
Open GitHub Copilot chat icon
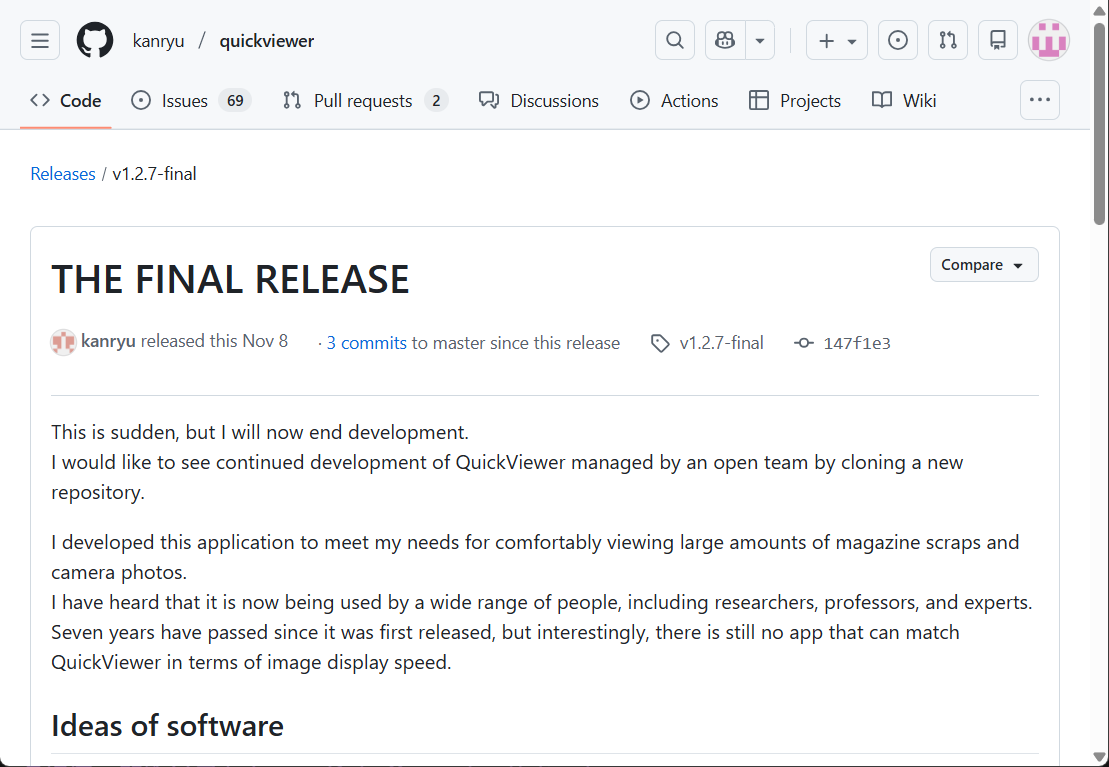click(x=723, y=40)
